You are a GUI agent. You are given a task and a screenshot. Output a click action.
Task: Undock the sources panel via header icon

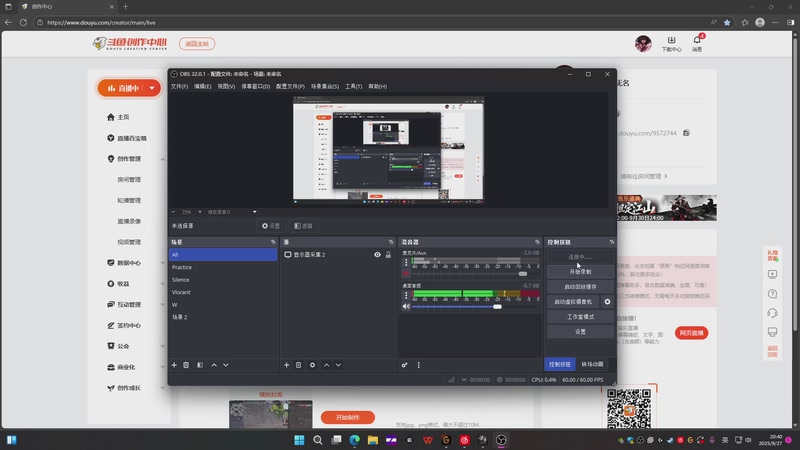391,242
